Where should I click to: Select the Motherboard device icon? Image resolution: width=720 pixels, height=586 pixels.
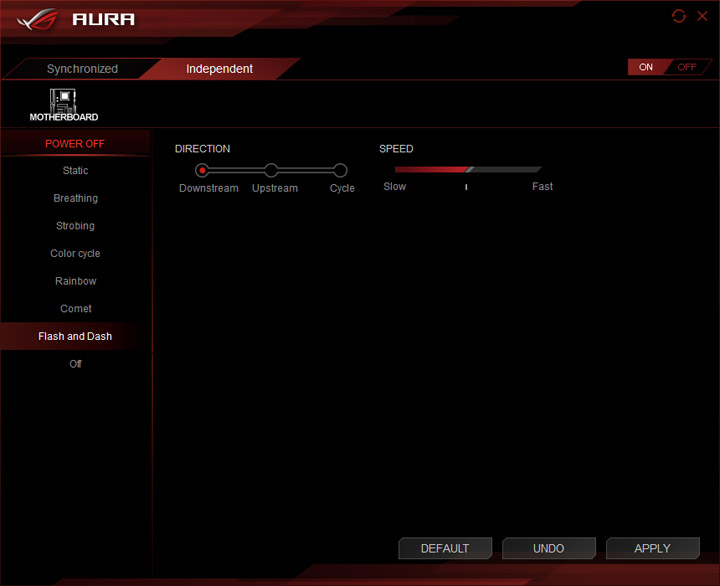[x=63, y=105]
